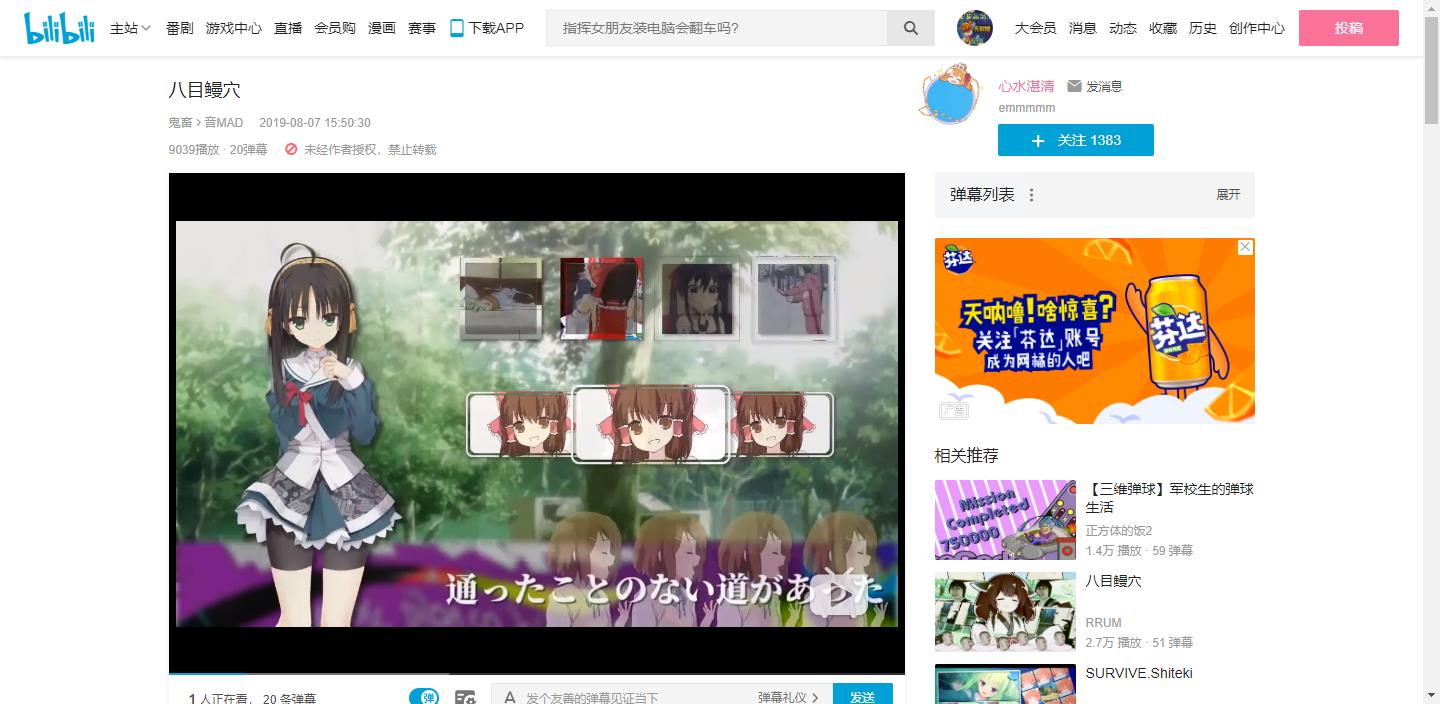Click scrollbar down arrow
Viewport: 1440px width, 704px height.
(1431, 695)
